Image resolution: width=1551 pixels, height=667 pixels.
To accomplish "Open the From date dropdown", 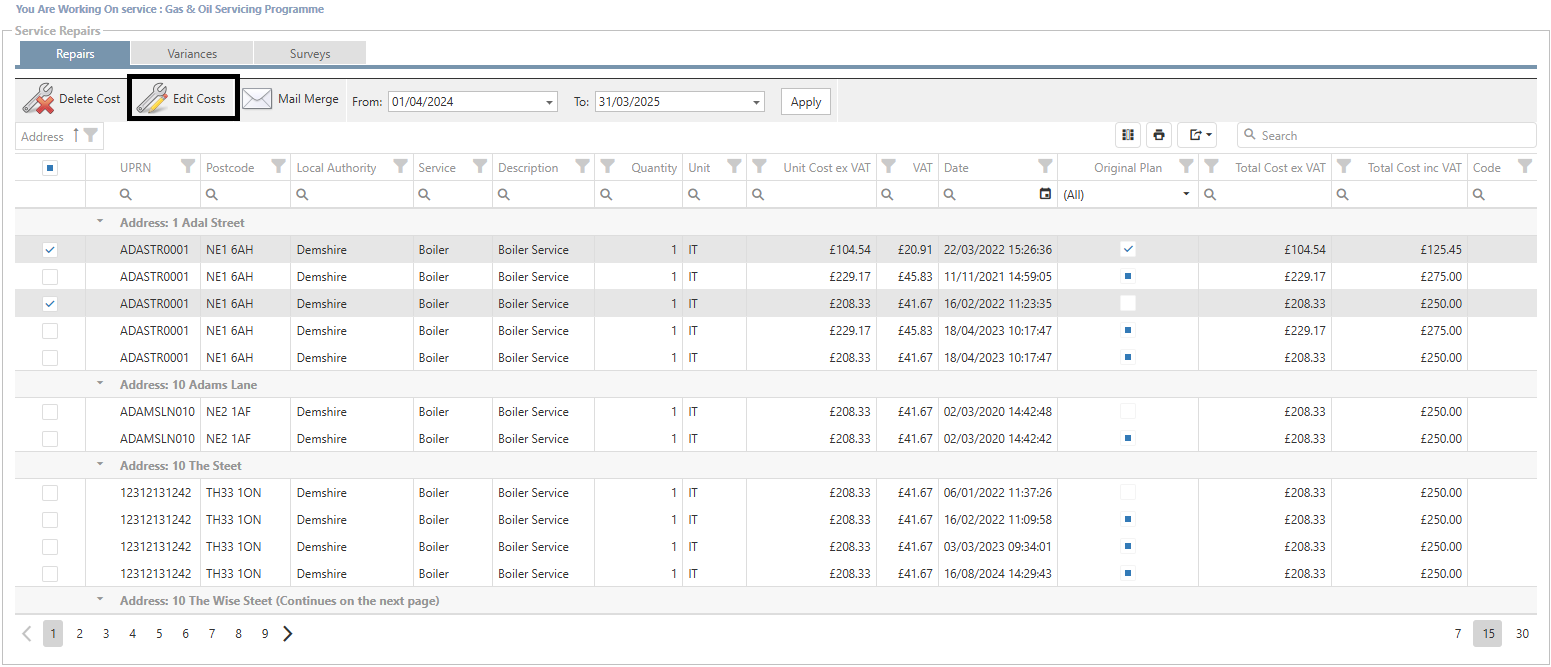I will [x=550, y=102].
